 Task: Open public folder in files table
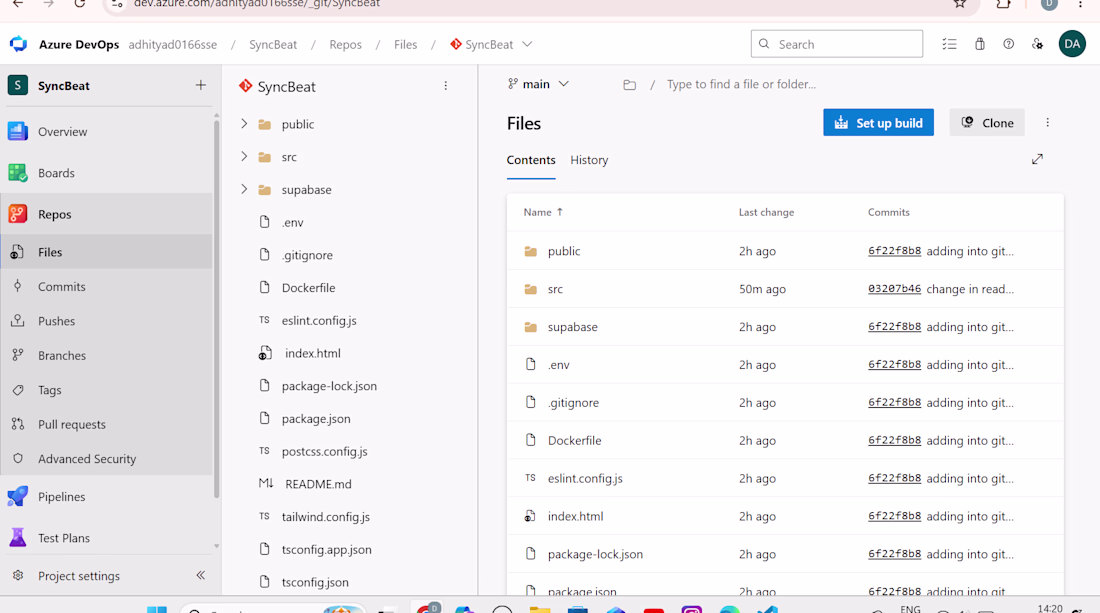564,251
